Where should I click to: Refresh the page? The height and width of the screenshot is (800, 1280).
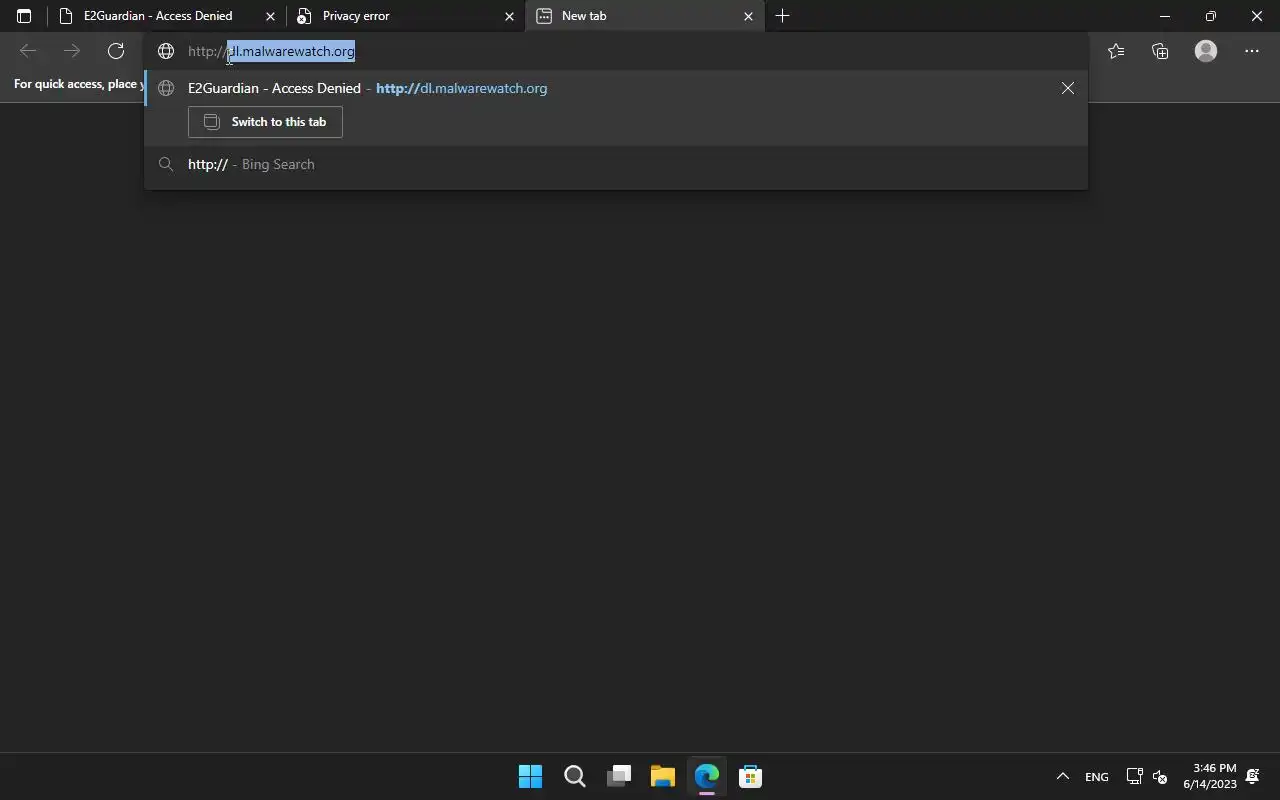click(x=116, y=51)
